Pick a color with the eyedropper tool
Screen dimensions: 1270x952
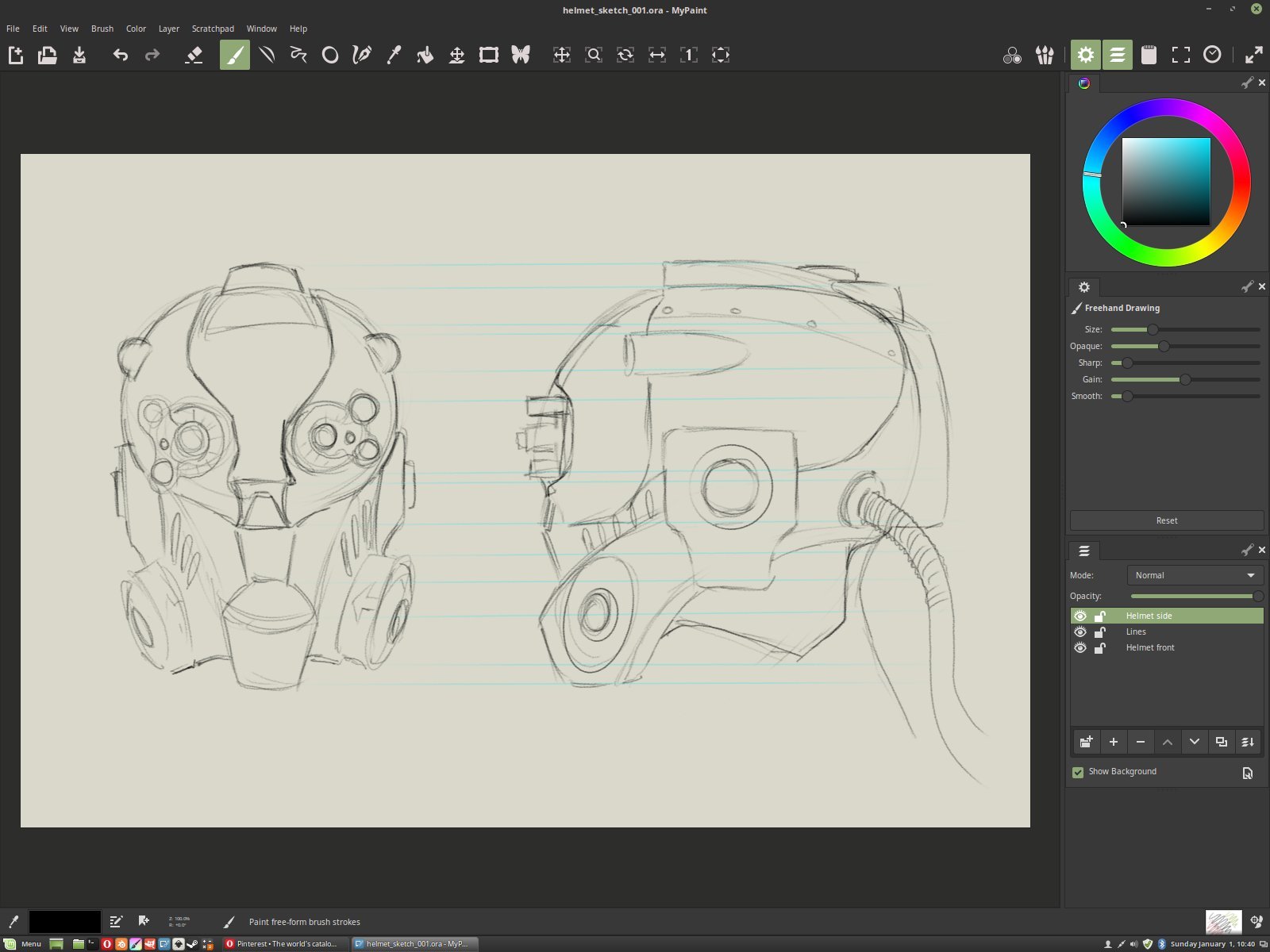coord(394,55)
